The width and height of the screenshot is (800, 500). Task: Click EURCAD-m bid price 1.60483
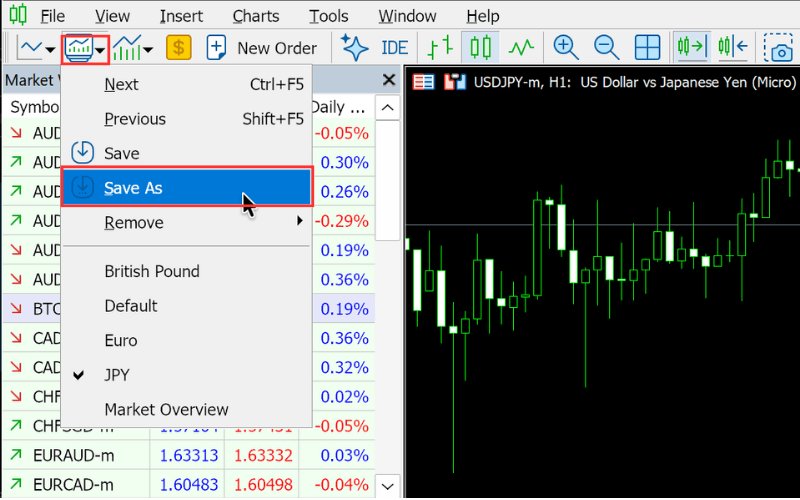coord(189,485)
